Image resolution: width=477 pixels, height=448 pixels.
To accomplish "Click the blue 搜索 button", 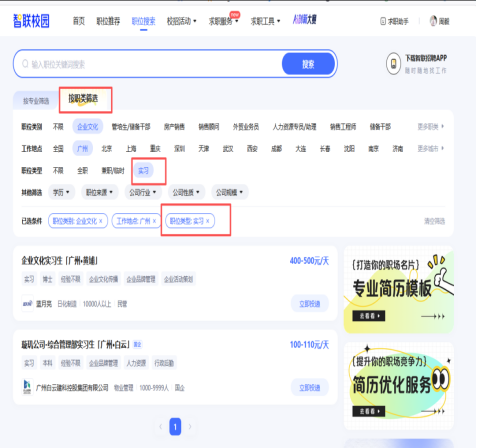I will tap(308, 64).
